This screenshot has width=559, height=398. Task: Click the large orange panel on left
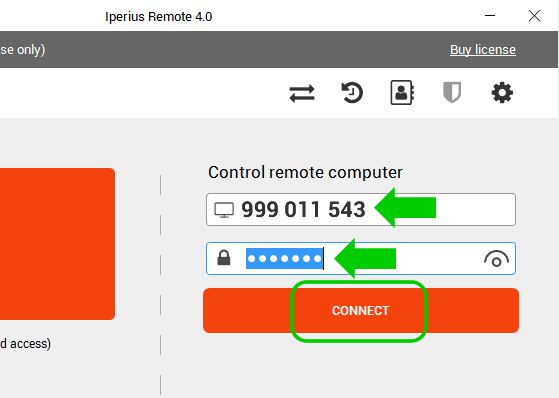(x=57, y=244)
